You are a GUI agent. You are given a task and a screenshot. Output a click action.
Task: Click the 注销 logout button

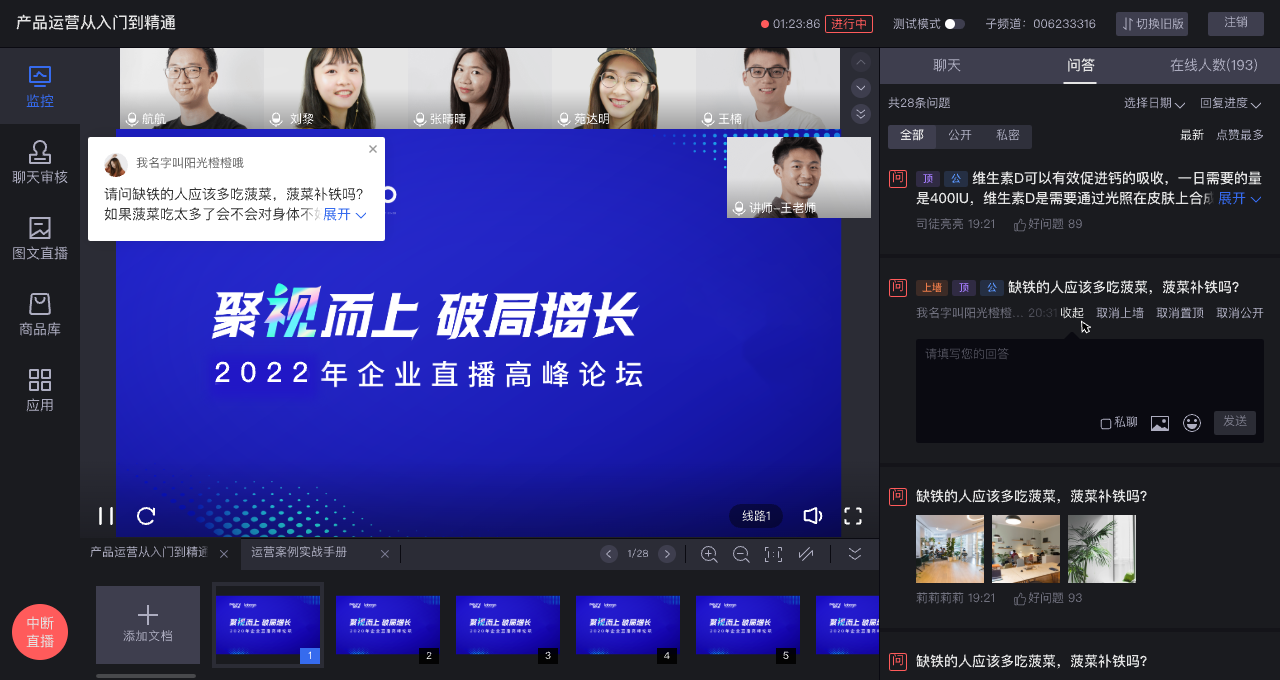click(x=1235, y=23)
